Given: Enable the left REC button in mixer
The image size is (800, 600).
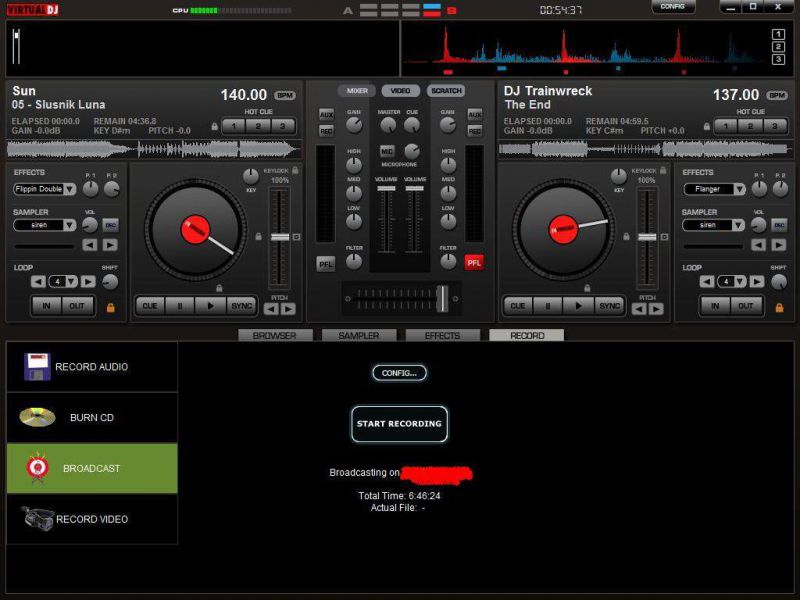Looking at the screenshot, I should [327, 131].
